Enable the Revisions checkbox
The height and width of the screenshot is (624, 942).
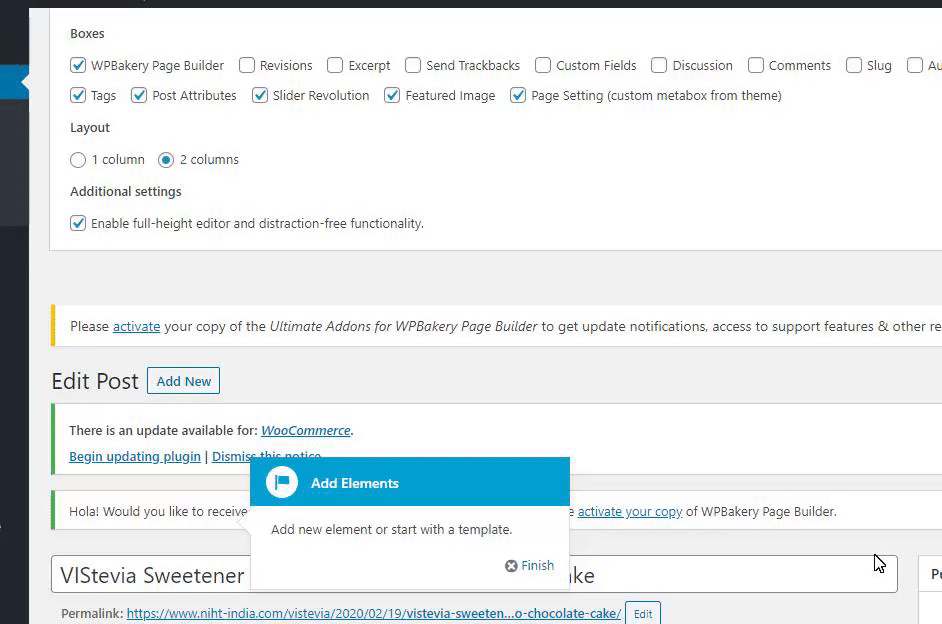(247, 65)
